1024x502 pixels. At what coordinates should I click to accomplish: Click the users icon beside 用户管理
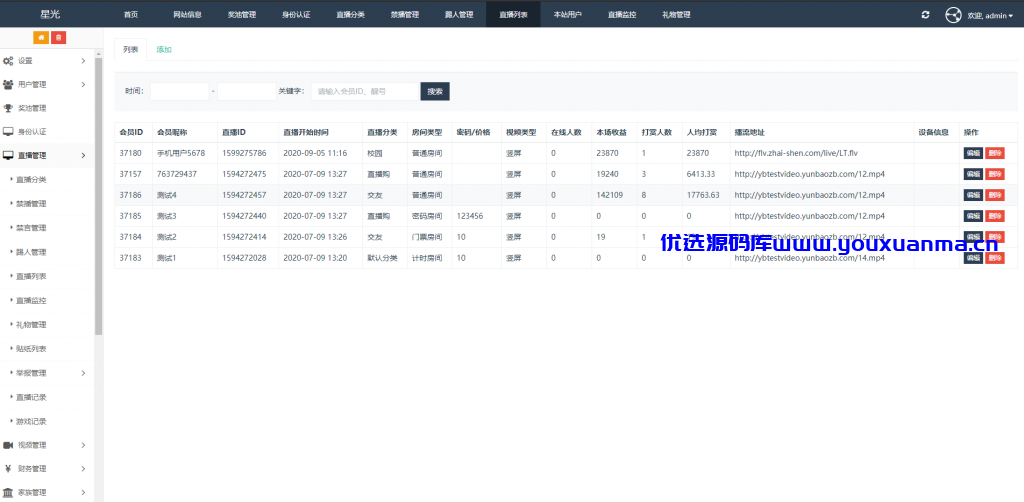pyautogui.click(x=8, y=84)
